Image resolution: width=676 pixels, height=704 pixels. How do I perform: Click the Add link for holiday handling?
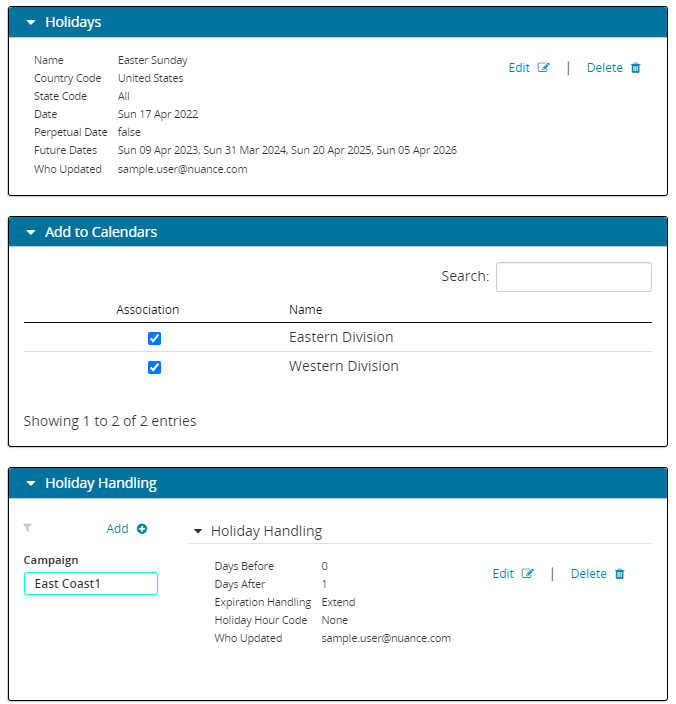(117, 529)
